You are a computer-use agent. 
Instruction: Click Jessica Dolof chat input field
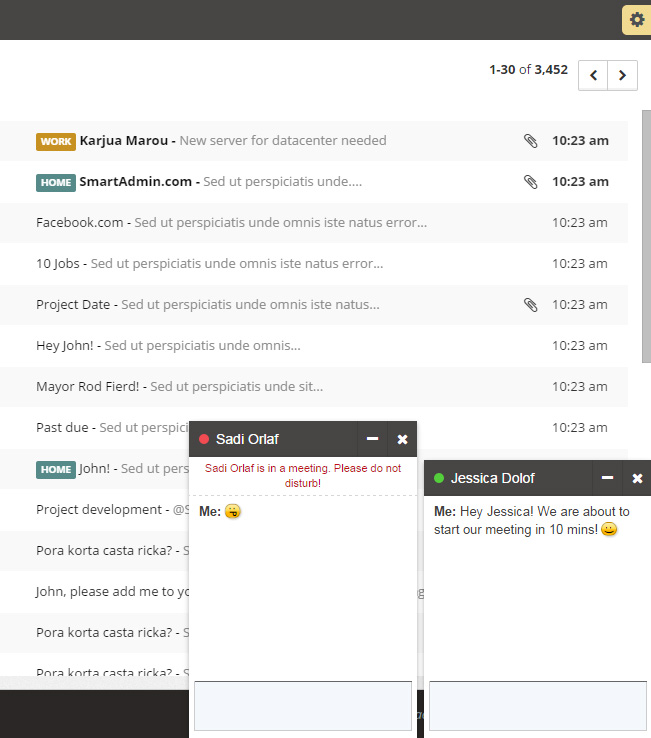(537, 706)
